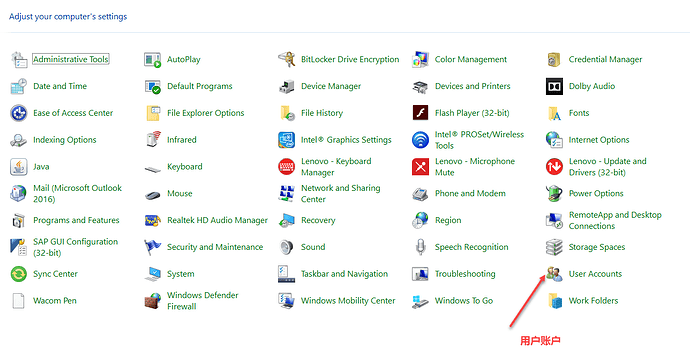Viewport: 690px width, 362px height.
Task: Click the Power Options icon
Action: [x=554, y=194]
